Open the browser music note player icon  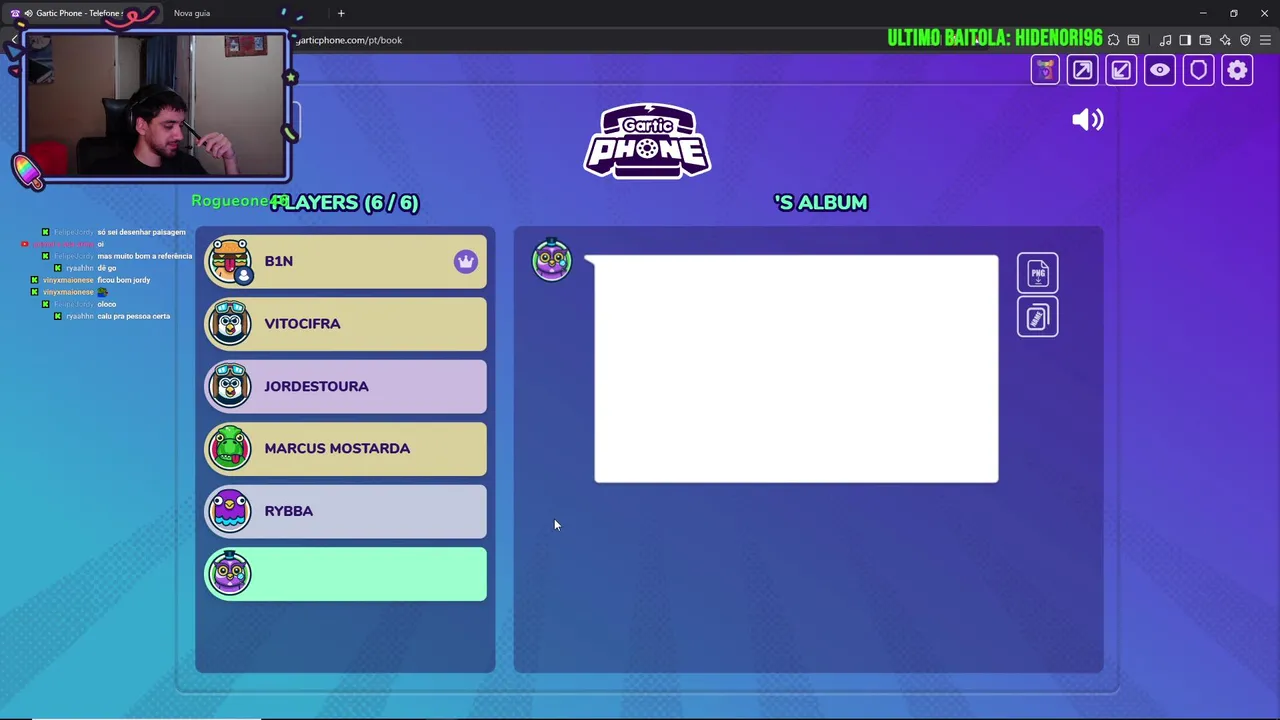tap(1165, 40)
